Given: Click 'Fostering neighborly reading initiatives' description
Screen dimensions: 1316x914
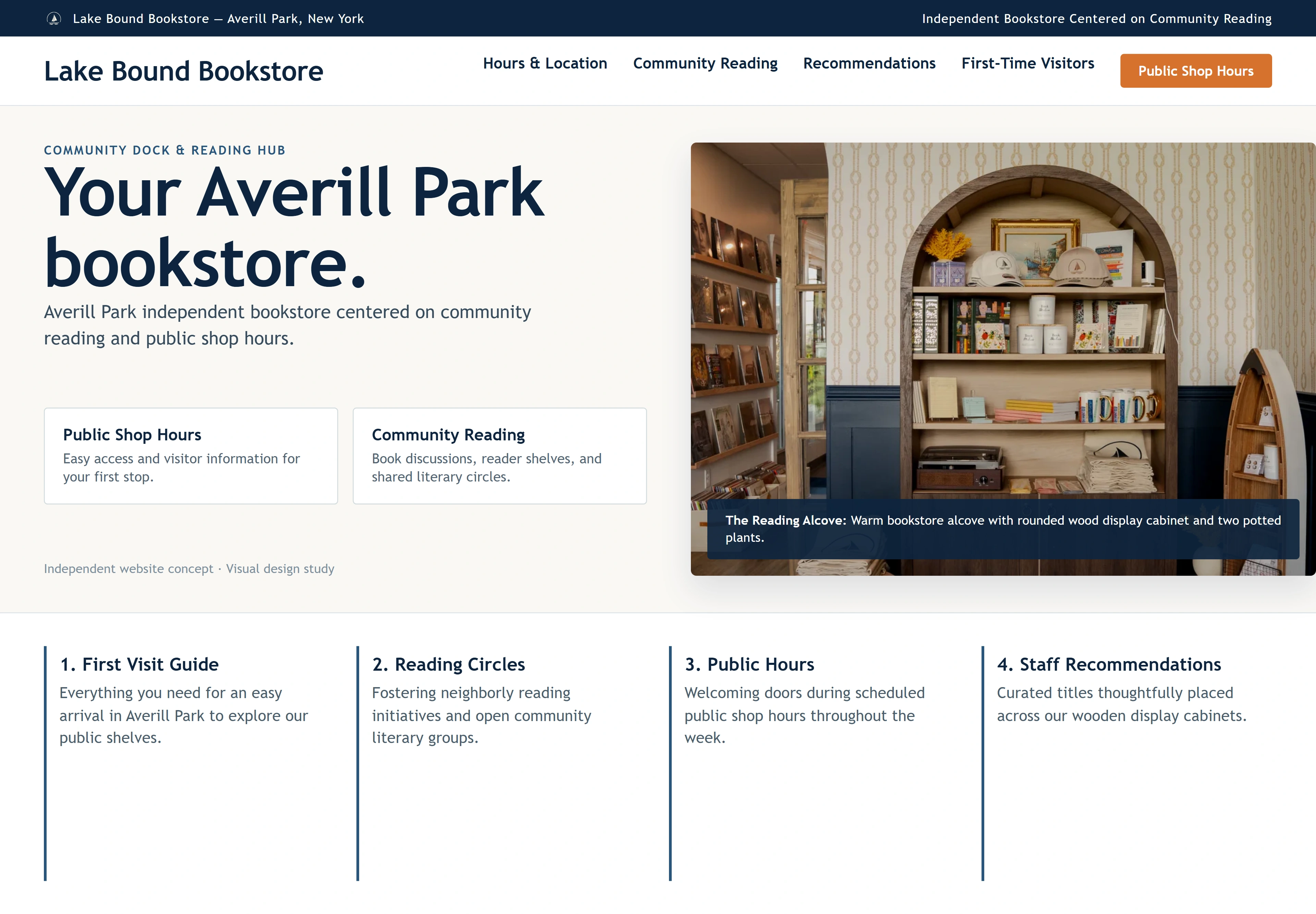Looking at the screenshot, I should click(482, 715).
